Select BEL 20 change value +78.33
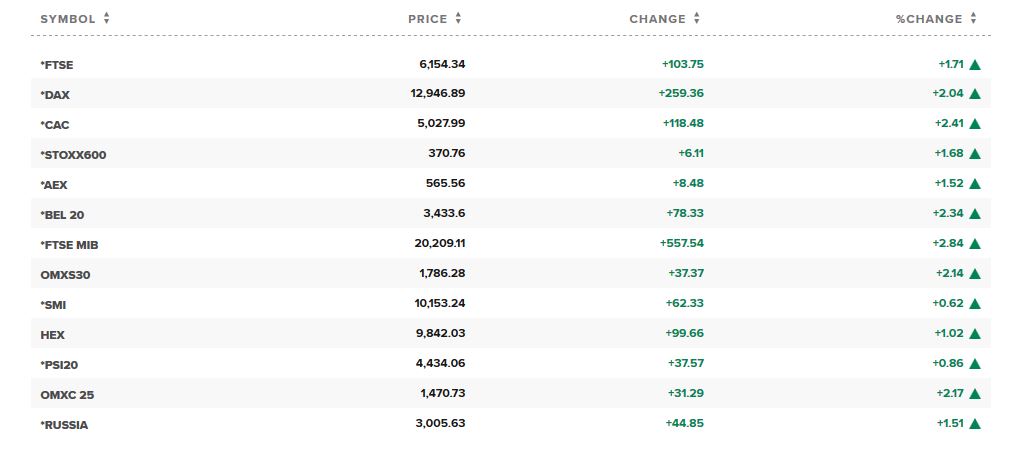Screen dimensions: 1014x474 685,213
